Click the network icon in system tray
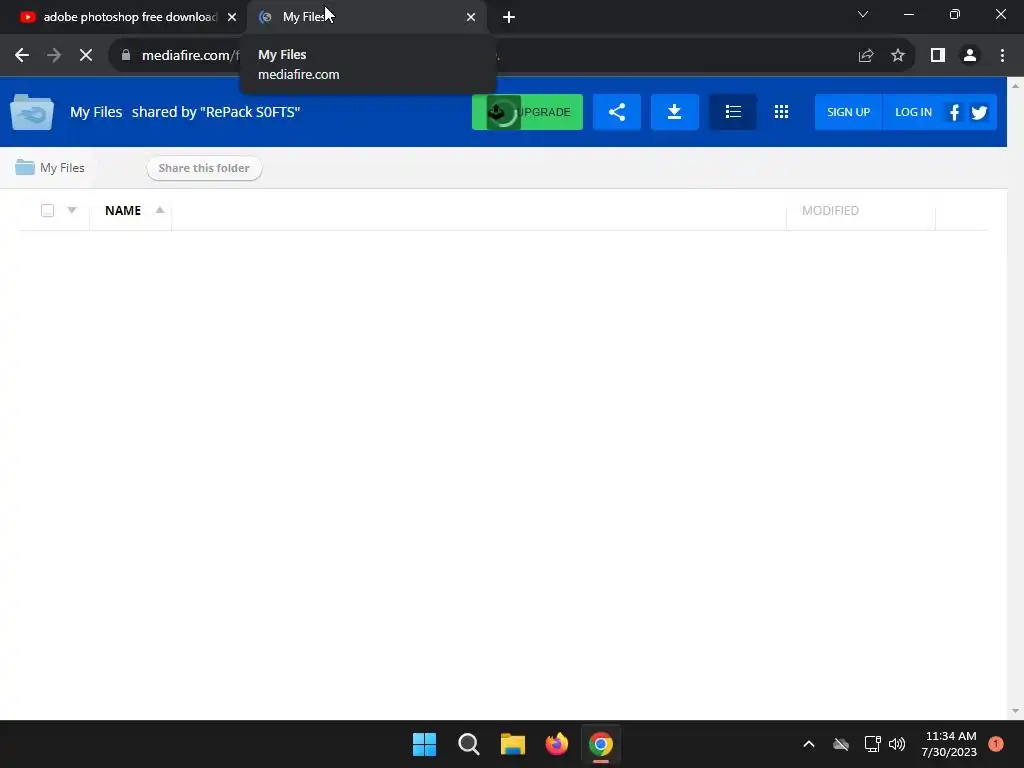 (872, 744)
